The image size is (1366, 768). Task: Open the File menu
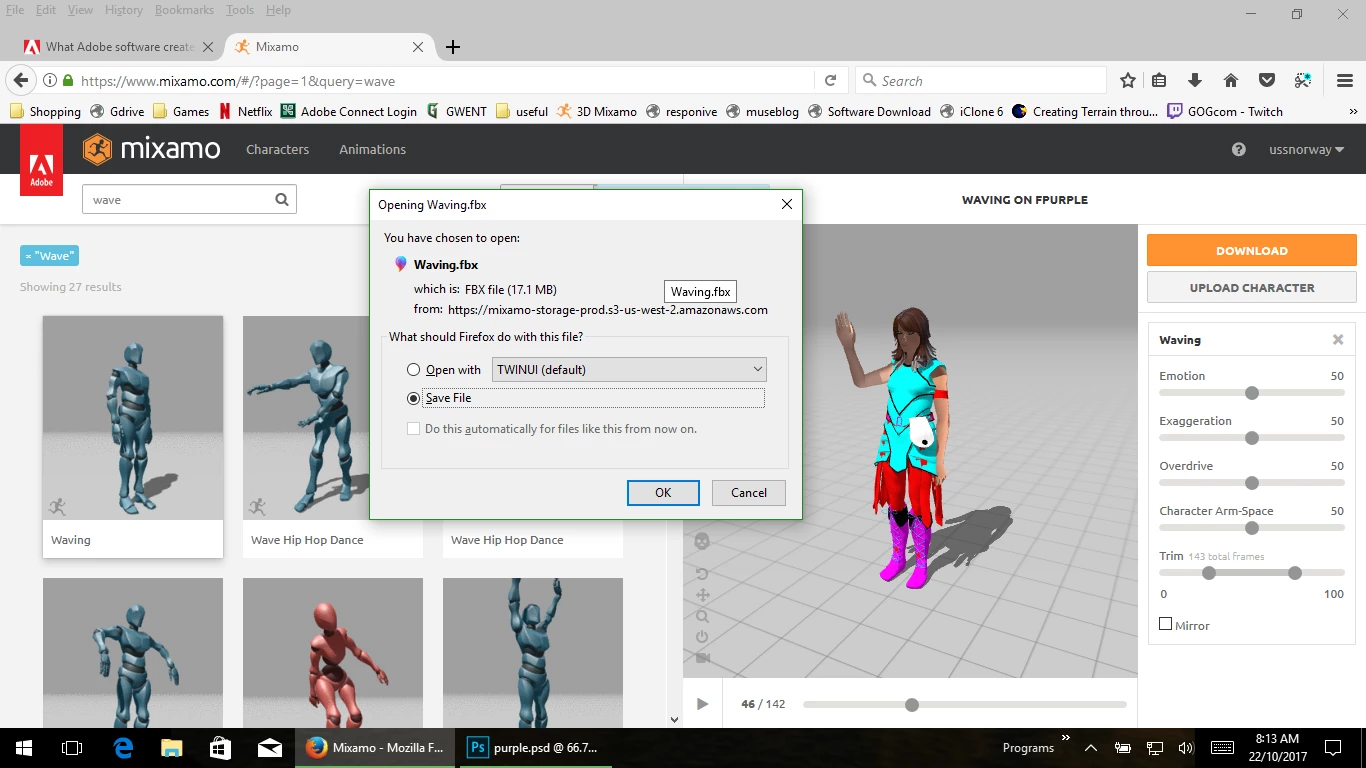tap(15, 10)
